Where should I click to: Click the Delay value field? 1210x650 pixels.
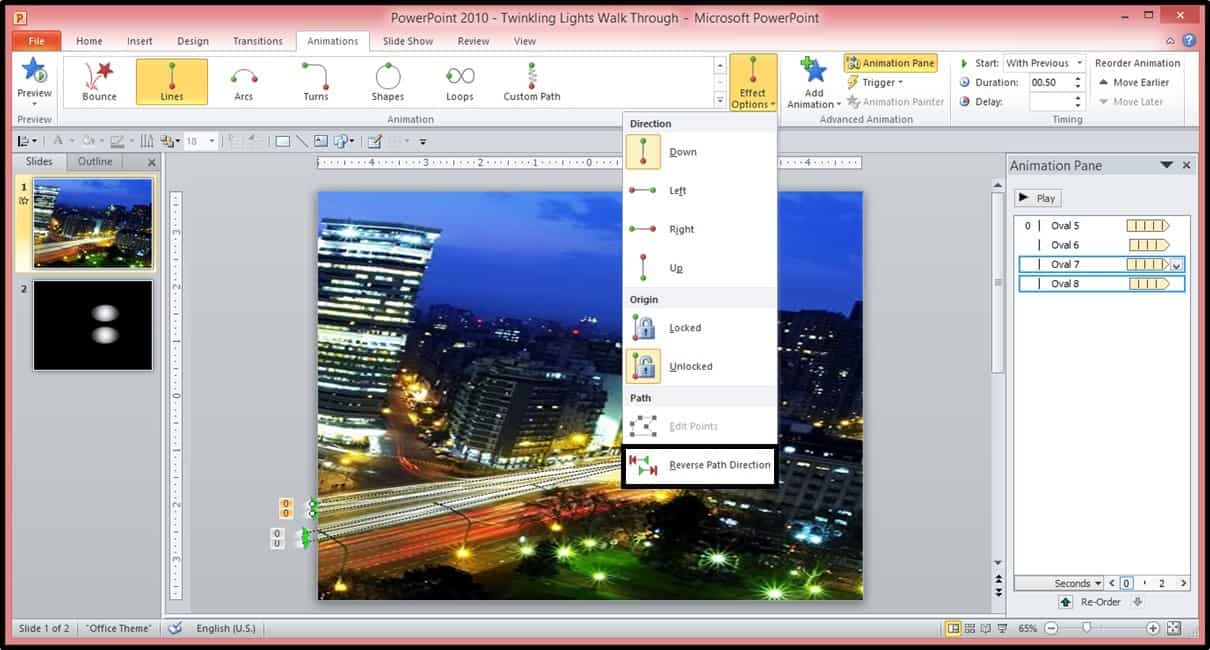(1049, 101)
